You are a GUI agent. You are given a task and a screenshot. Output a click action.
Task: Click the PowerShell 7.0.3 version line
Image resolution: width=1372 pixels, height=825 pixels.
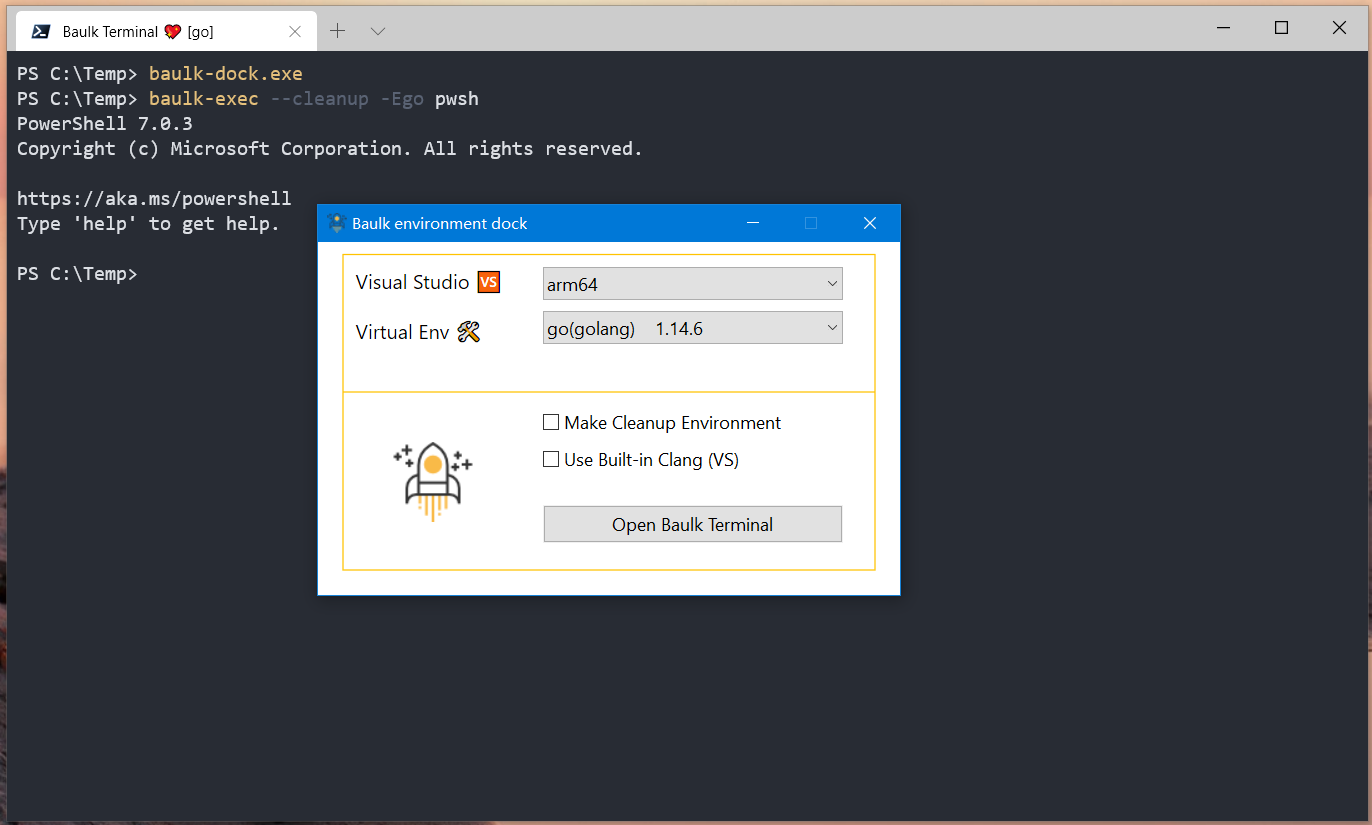105,124
